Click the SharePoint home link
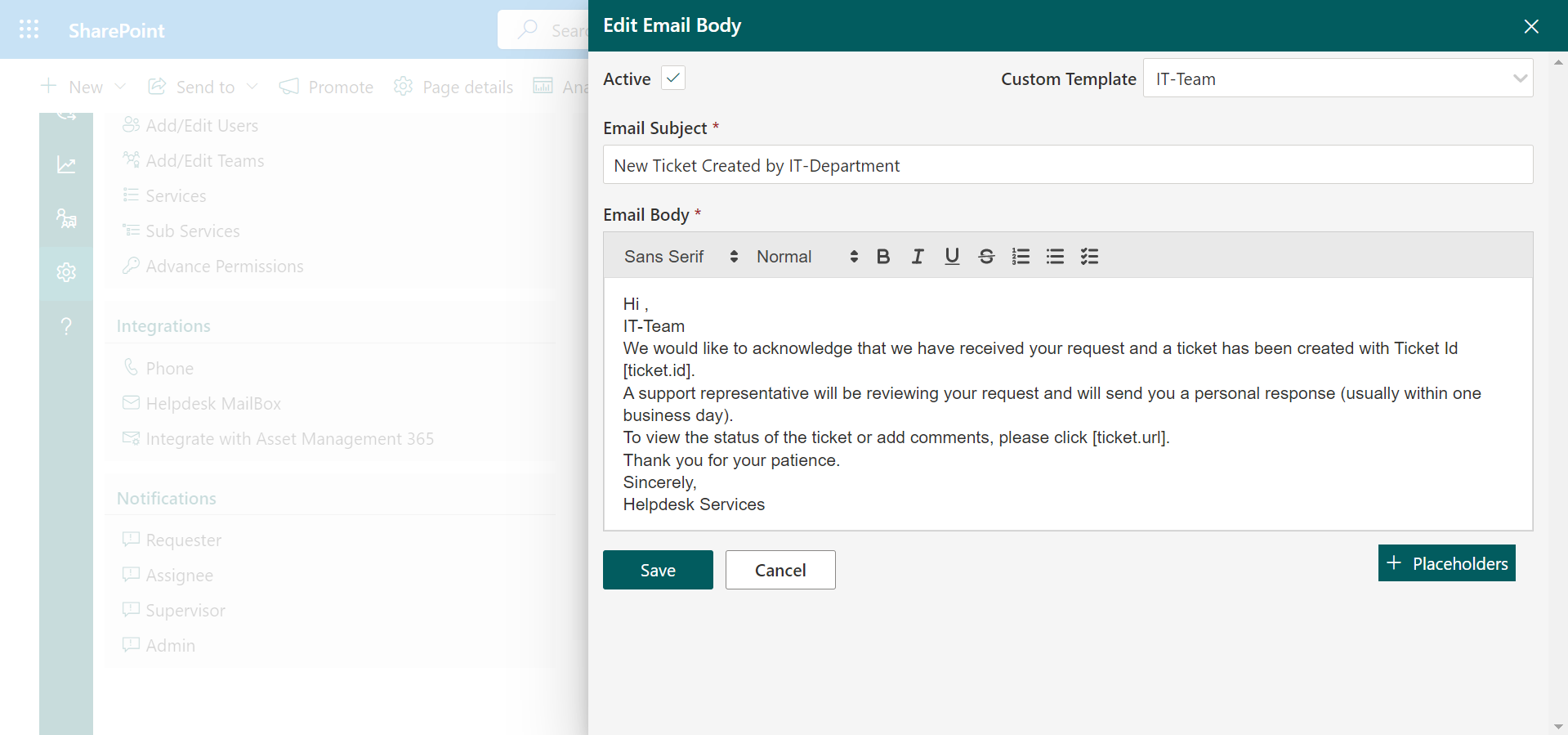 tap(116, 30)
